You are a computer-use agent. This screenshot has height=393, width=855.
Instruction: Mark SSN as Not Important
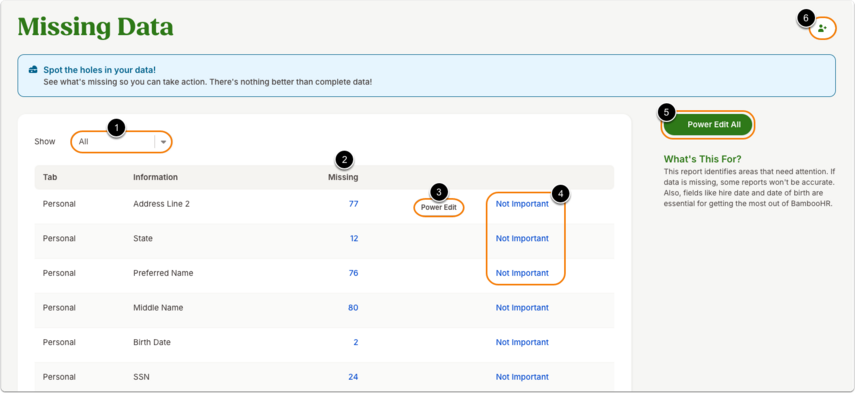[x=522, y=377]
